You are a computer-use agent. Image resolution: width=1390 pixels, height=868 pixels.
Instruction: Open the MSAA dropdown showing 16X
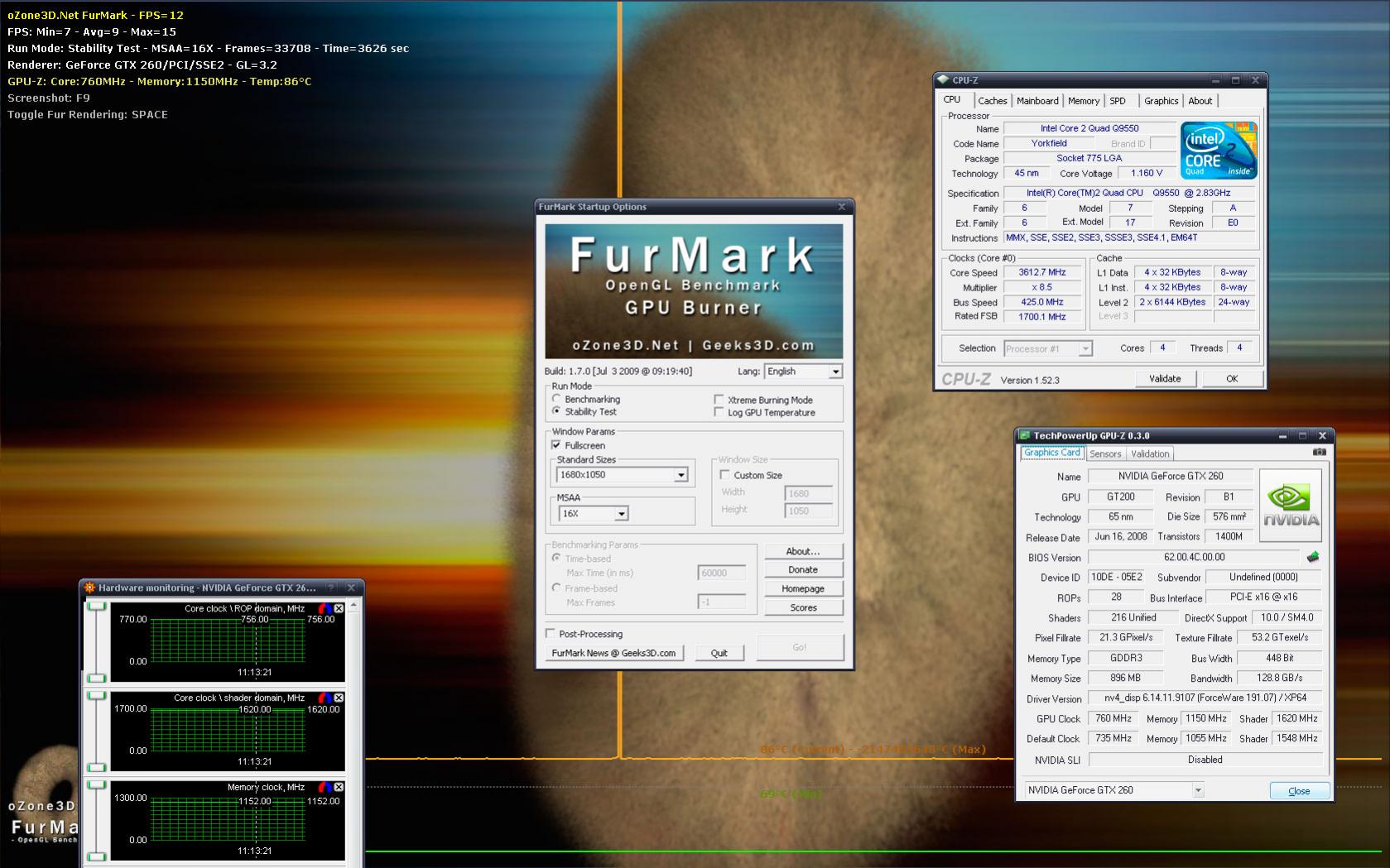pos(593,514)
